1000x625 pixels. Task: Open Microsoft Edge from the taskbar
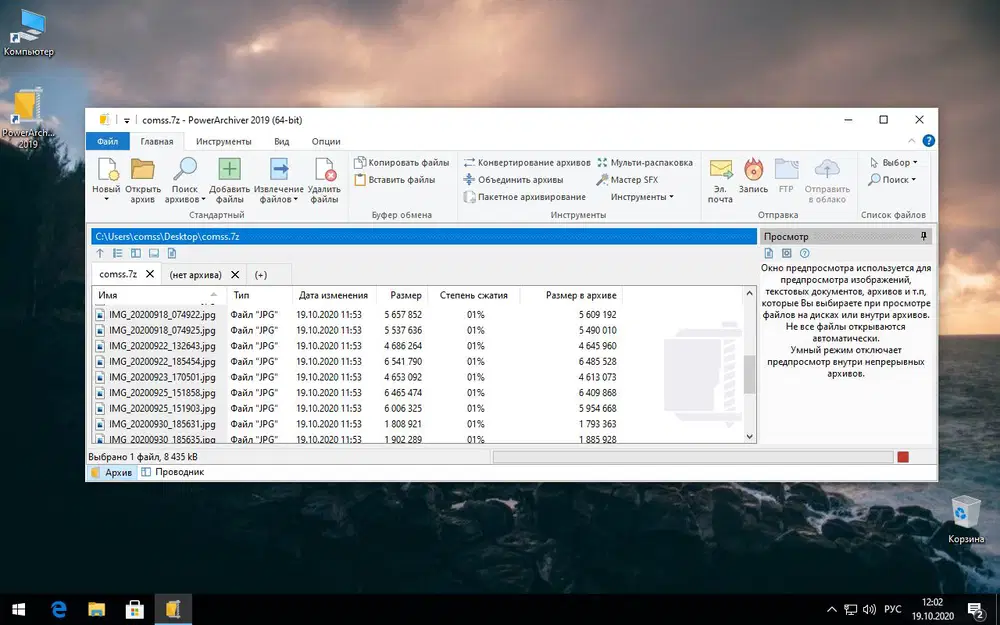click(x=59, y=610)
